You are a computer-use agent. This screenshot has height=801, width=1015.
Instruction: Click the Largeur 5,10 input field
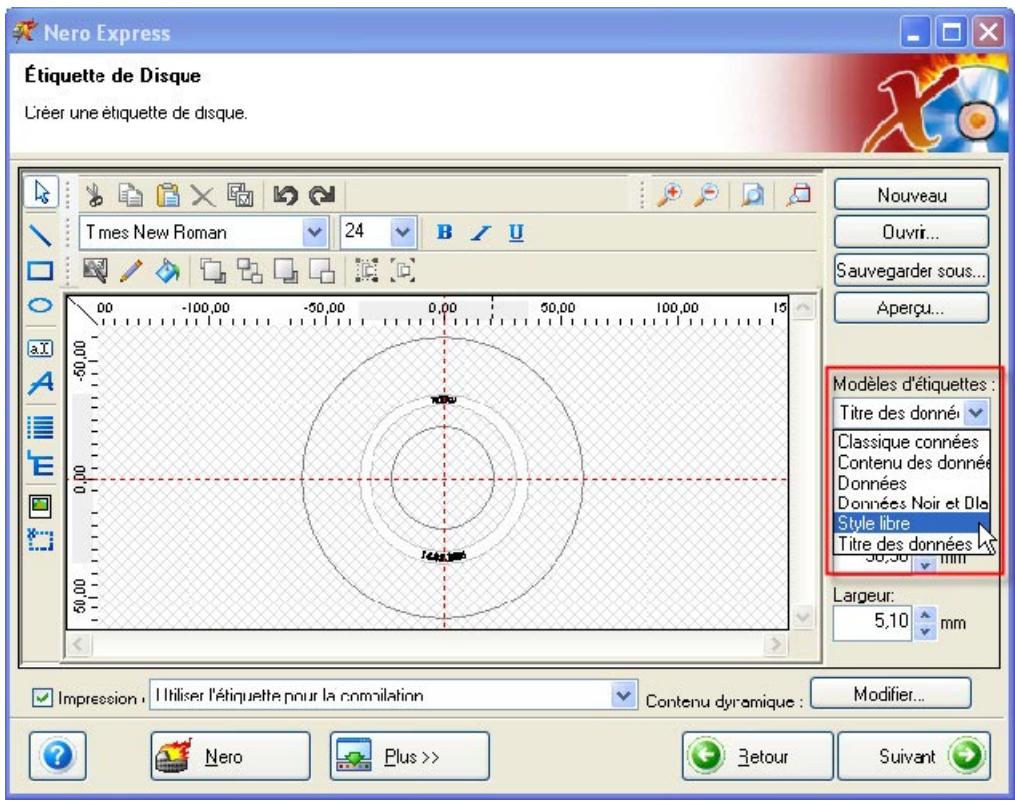873,623
